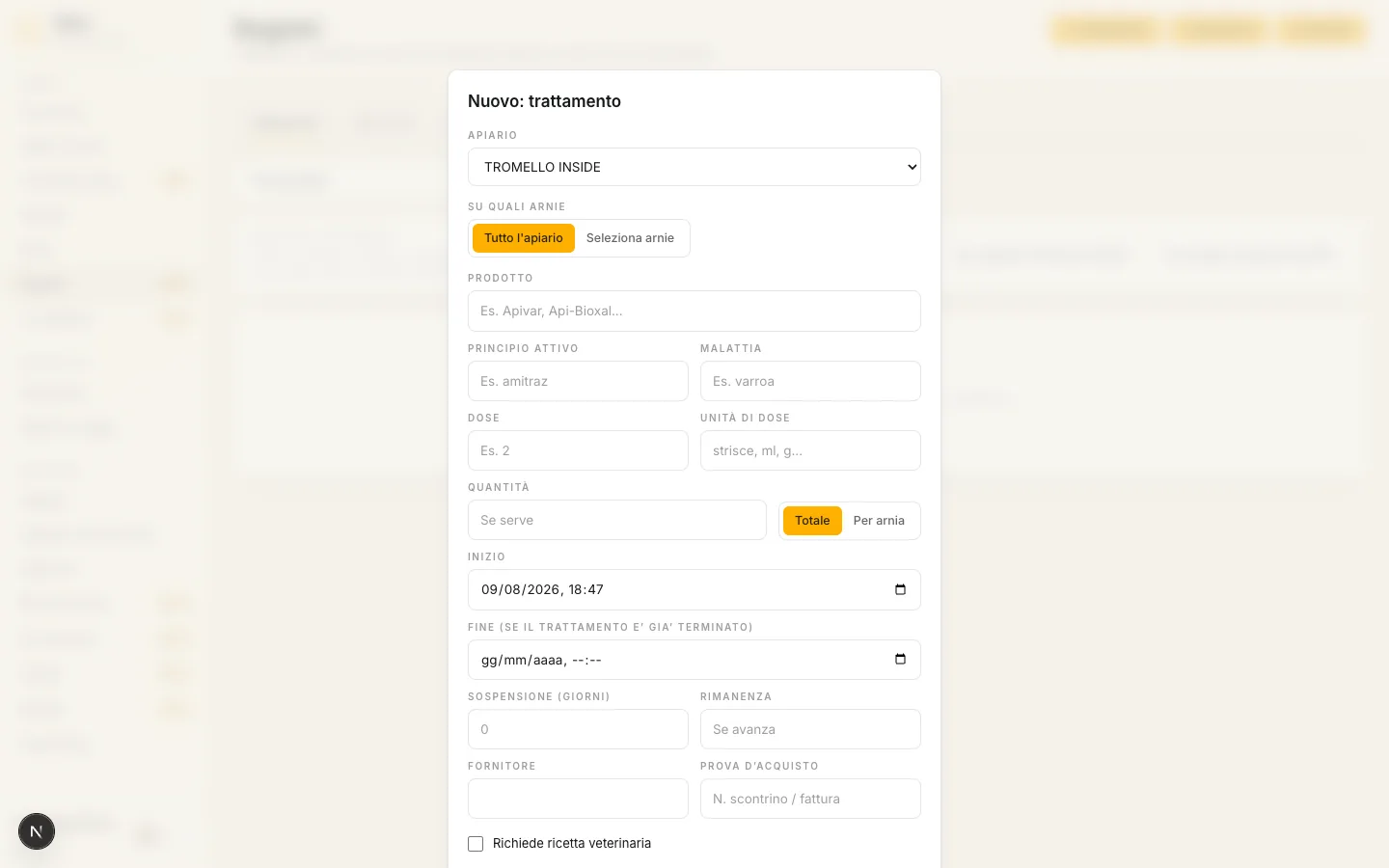Focus the Fornitore input field
The image size is (1389, 868).
(578, 799)
